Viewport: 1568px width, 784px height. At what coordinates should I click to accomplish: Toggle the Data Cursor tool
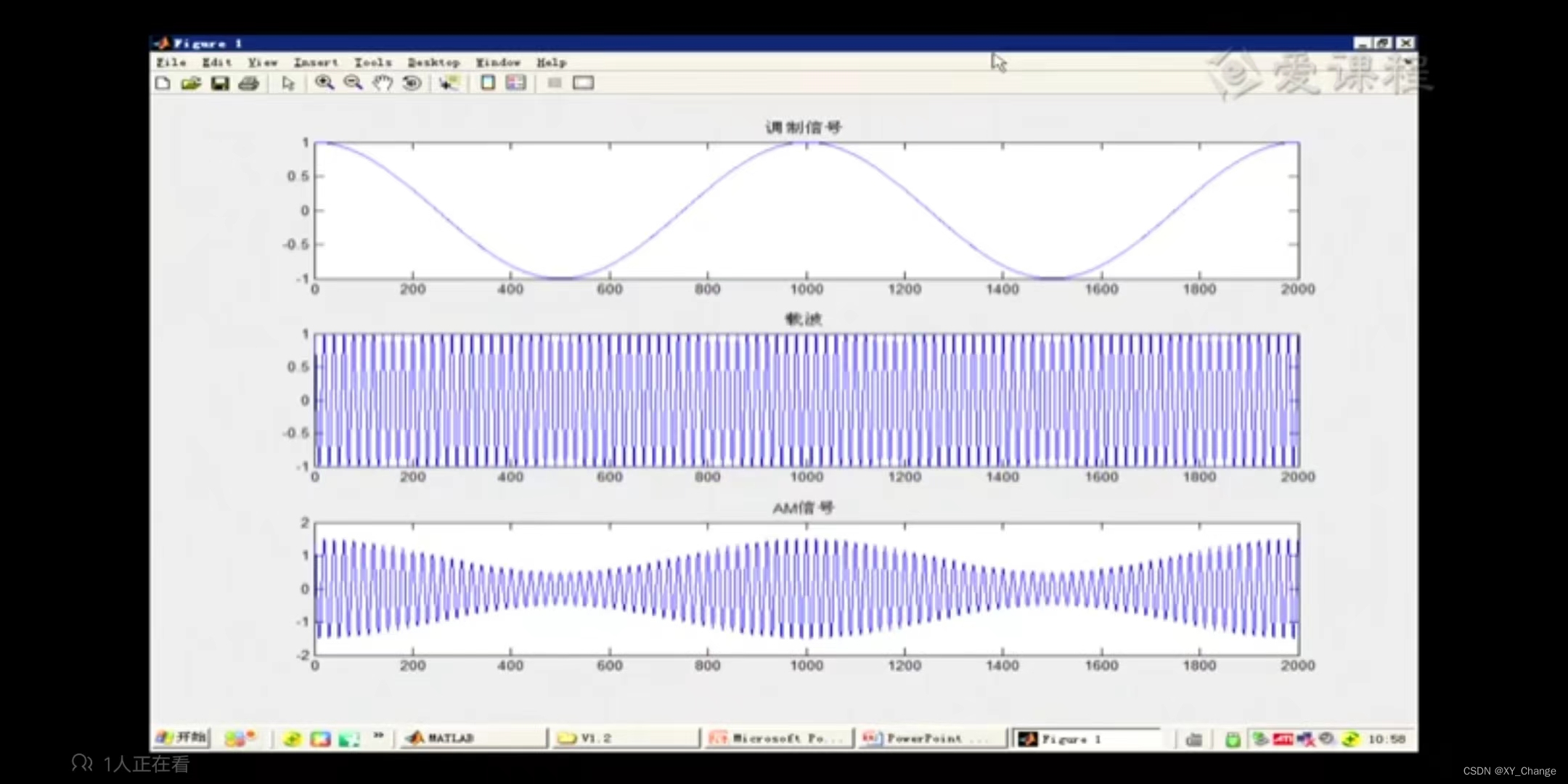tap(449, 83)
